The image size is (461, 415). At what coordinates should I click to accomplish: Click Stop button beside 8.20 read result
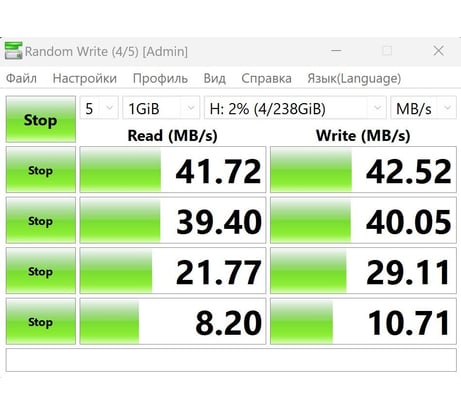(41, 321)
